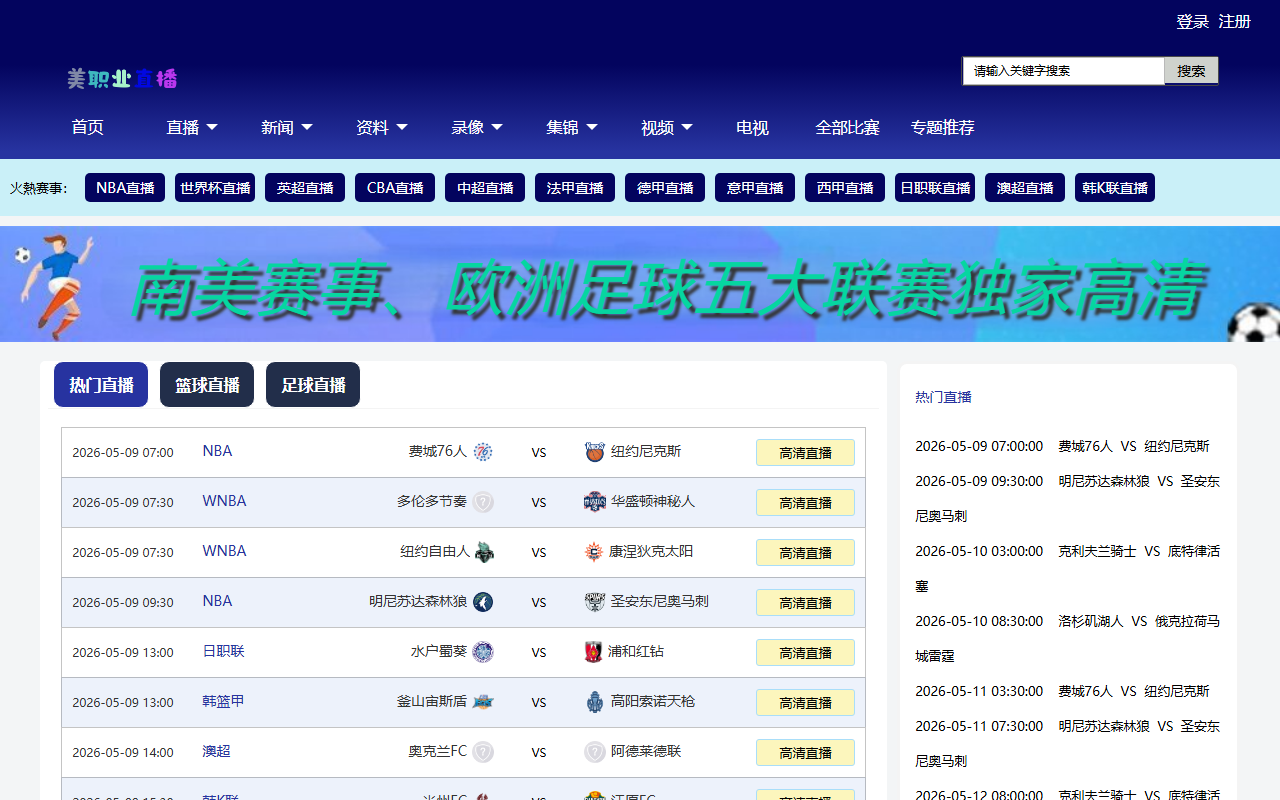Click the 釜山宙斯盾 team logo

coord(483,702)
